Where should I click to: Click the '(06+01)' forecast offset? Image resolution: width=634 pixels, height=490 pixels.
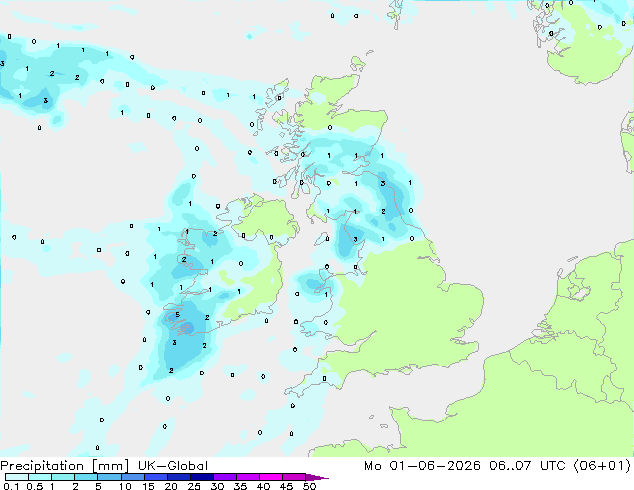[x=602, y=466]
